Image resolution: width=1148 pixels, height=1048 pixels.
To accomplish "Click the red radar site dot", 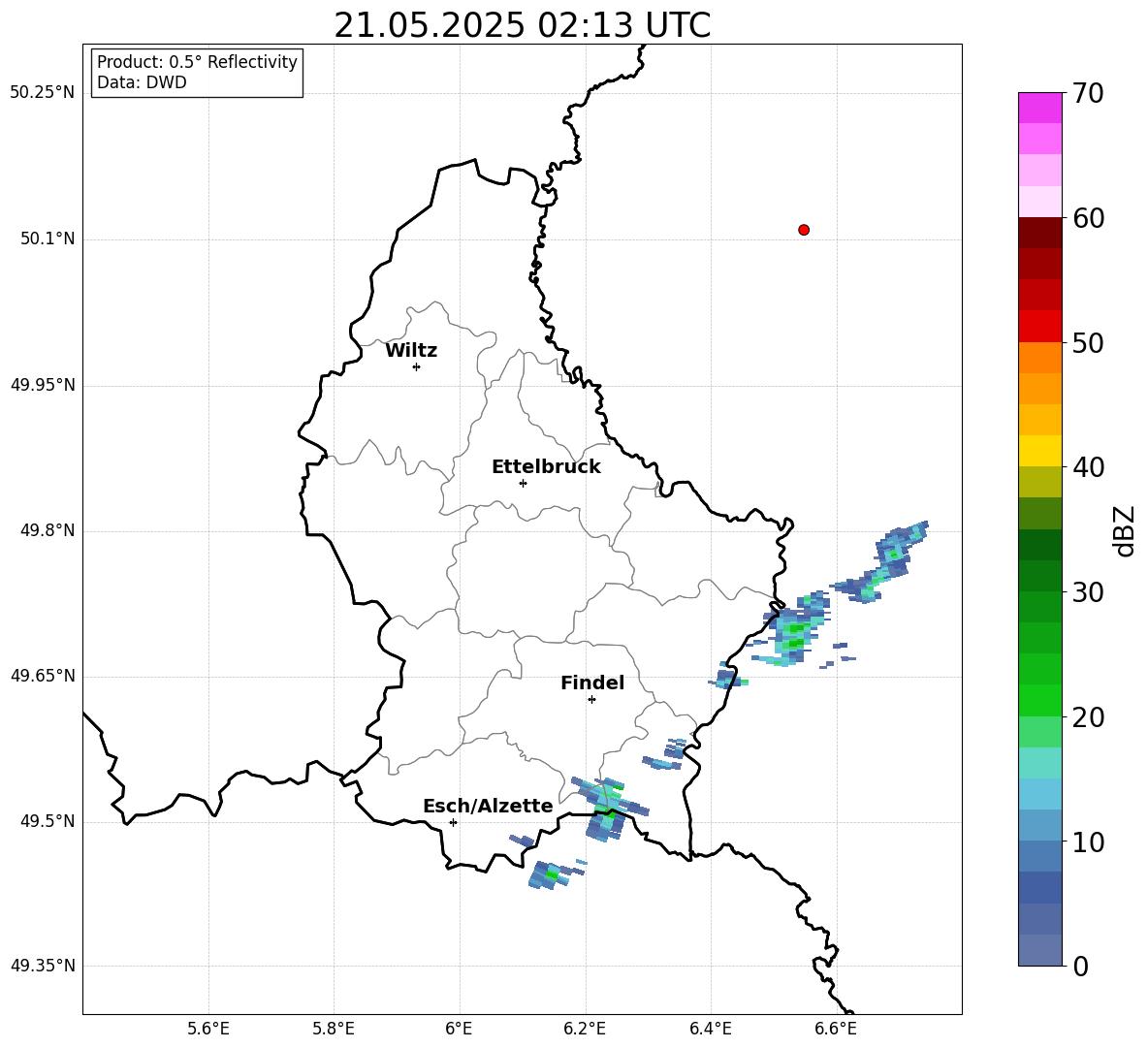I will pos(803,230).
